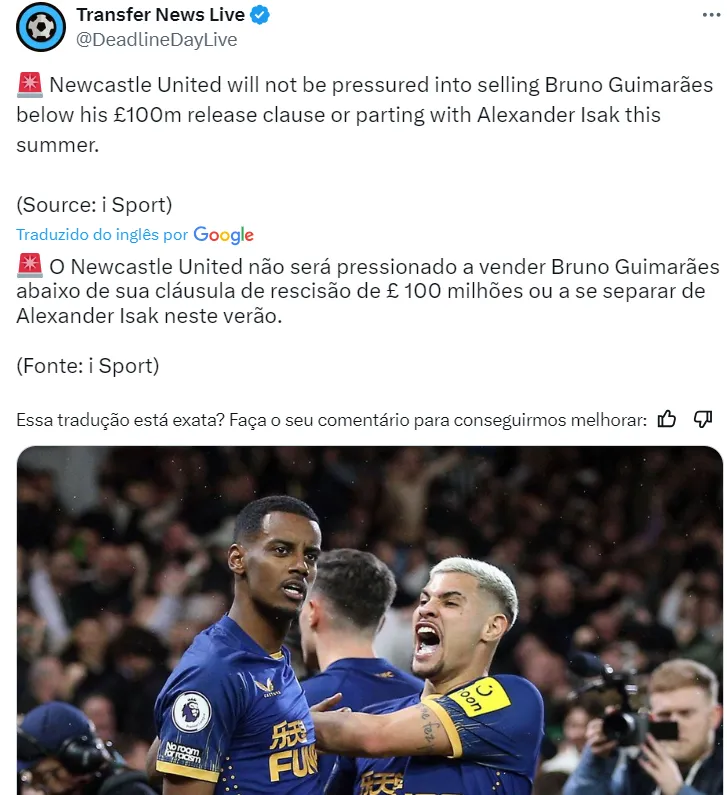
Task: Open Transfer News Live profile avatar
Action: (x=41, y=27)
